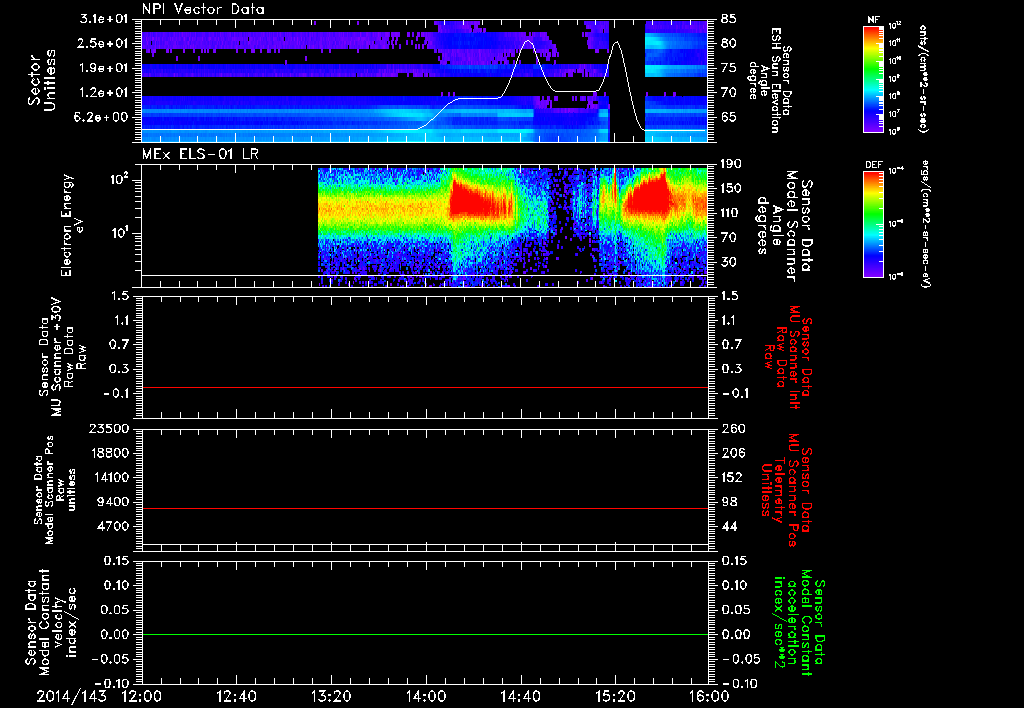Click the 13:20 time tick label

332,696
